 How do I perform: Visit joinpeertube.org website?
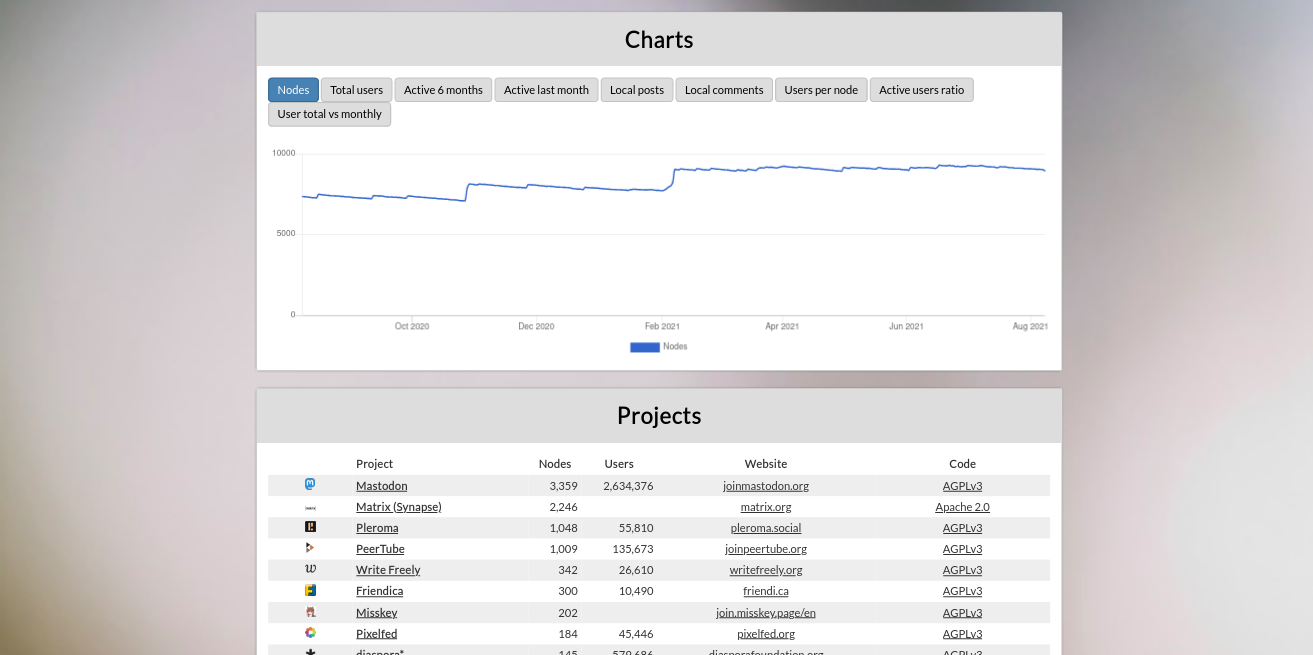pos(766,549)
